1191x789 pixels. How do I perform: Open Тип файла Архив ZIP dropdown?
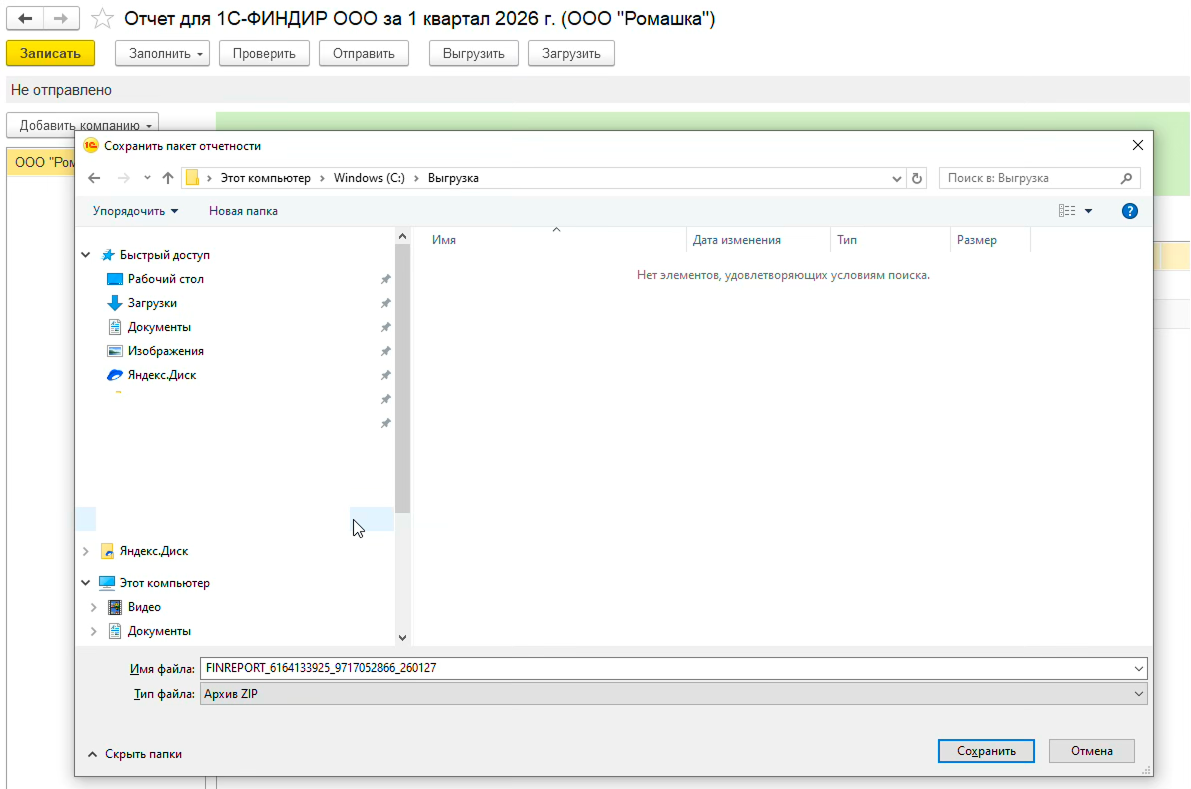click(674, 694)
